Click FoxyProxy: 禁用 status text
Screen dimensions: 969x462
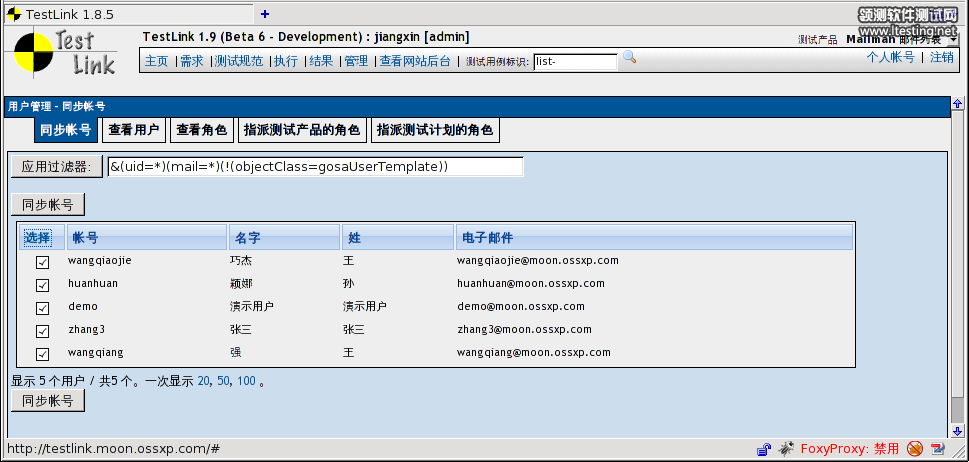tap(850, 448)
